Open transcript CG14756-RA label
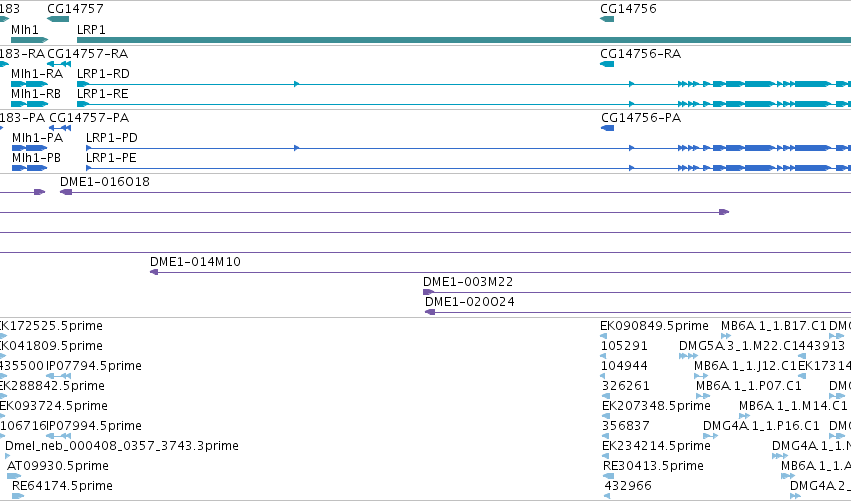The width and height of the screenshot is (851, 501). coord(640,54)
